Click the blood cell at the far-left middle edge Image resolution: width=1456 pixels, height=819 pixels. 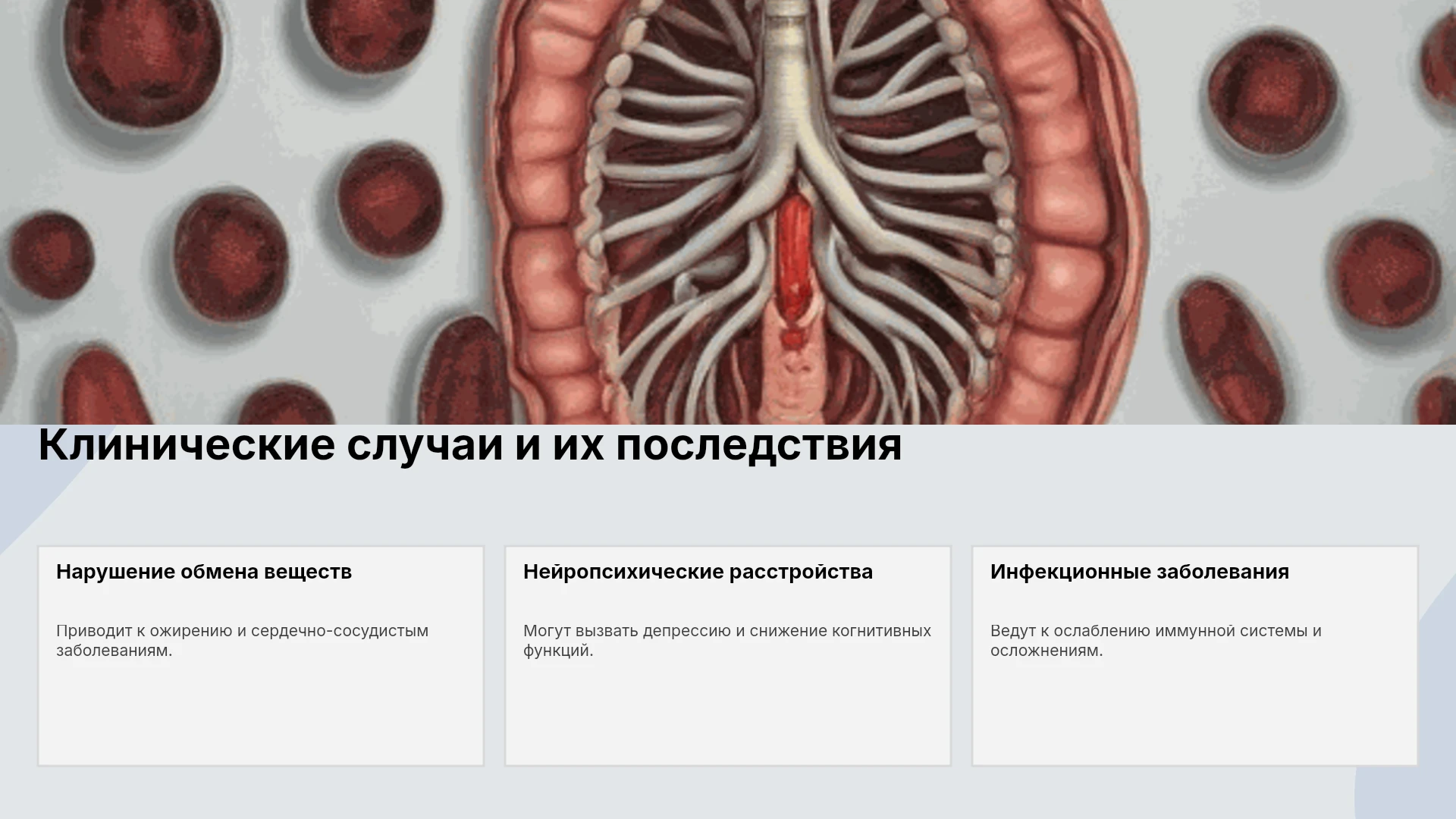pos(52,256)
